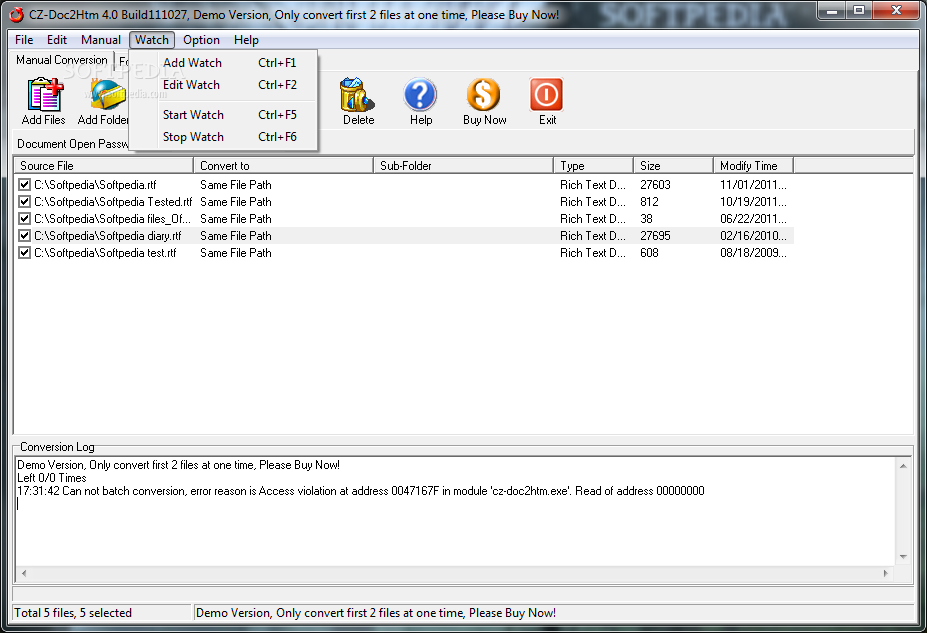The width and height of the screenshot is (927, 633).
Task: Click the Buy Now dollar icon
Action: pos(484,95)
